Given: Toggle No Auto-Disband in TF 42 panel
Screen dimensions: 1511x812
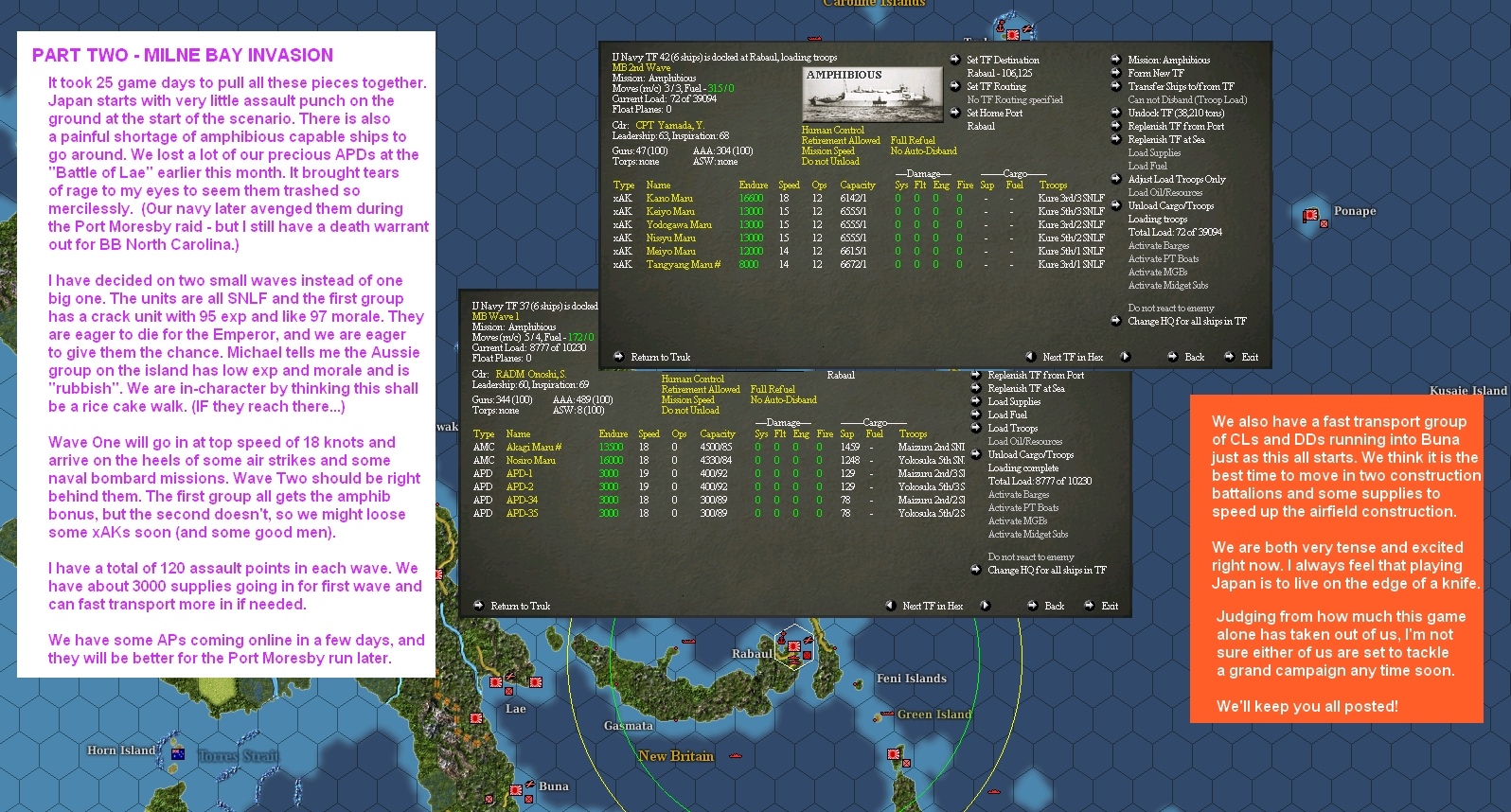Looking at the screenshot, I should pos(924,151).
